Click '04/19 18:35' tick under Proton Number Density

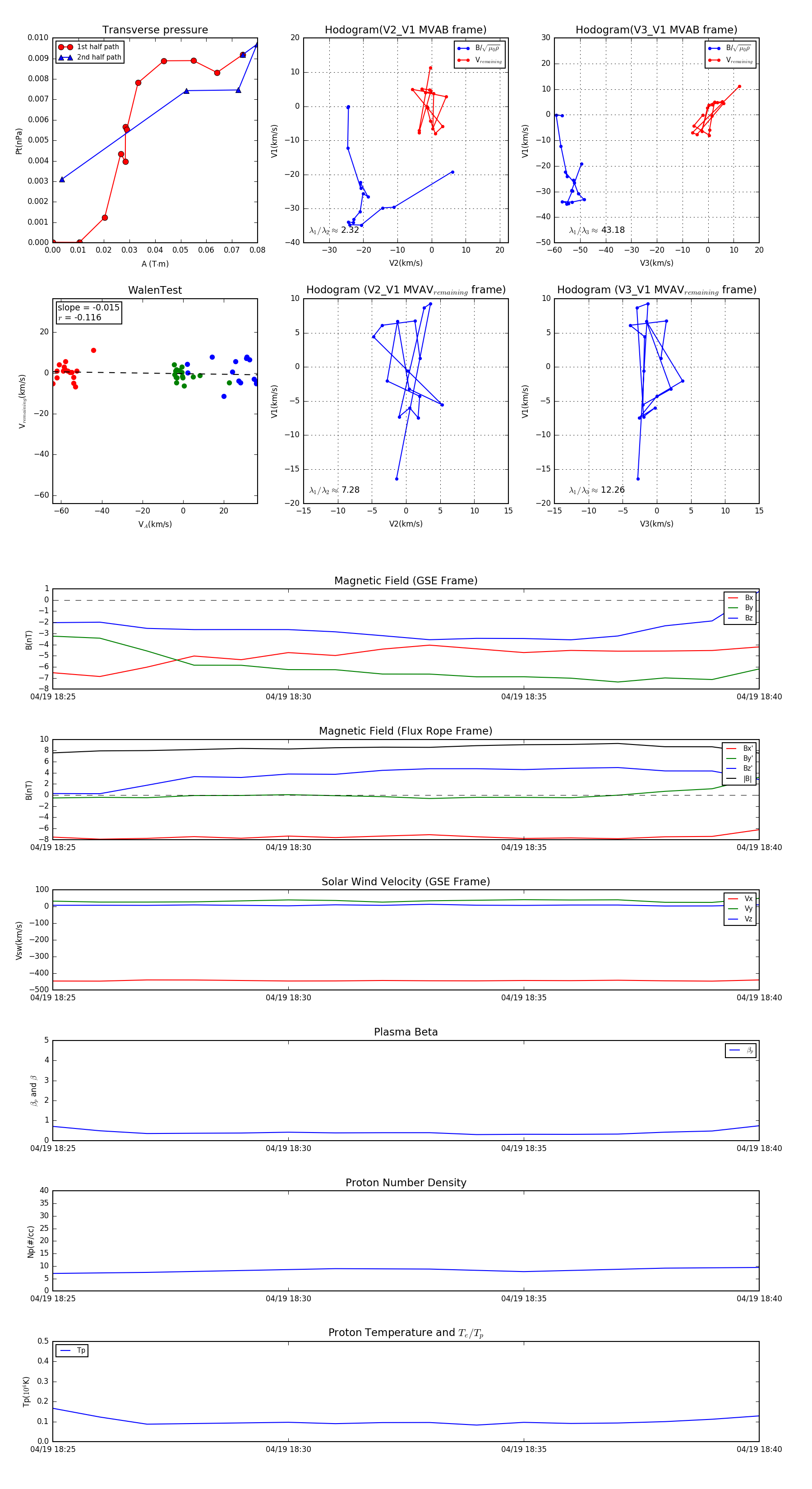524,1299
